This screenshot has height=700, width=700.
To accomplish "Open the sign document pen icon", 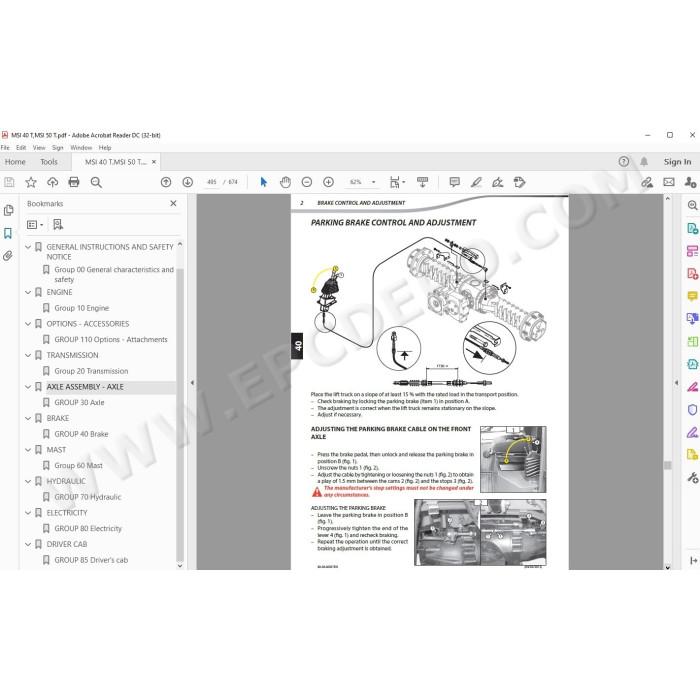I will click(x=498, y=182).
